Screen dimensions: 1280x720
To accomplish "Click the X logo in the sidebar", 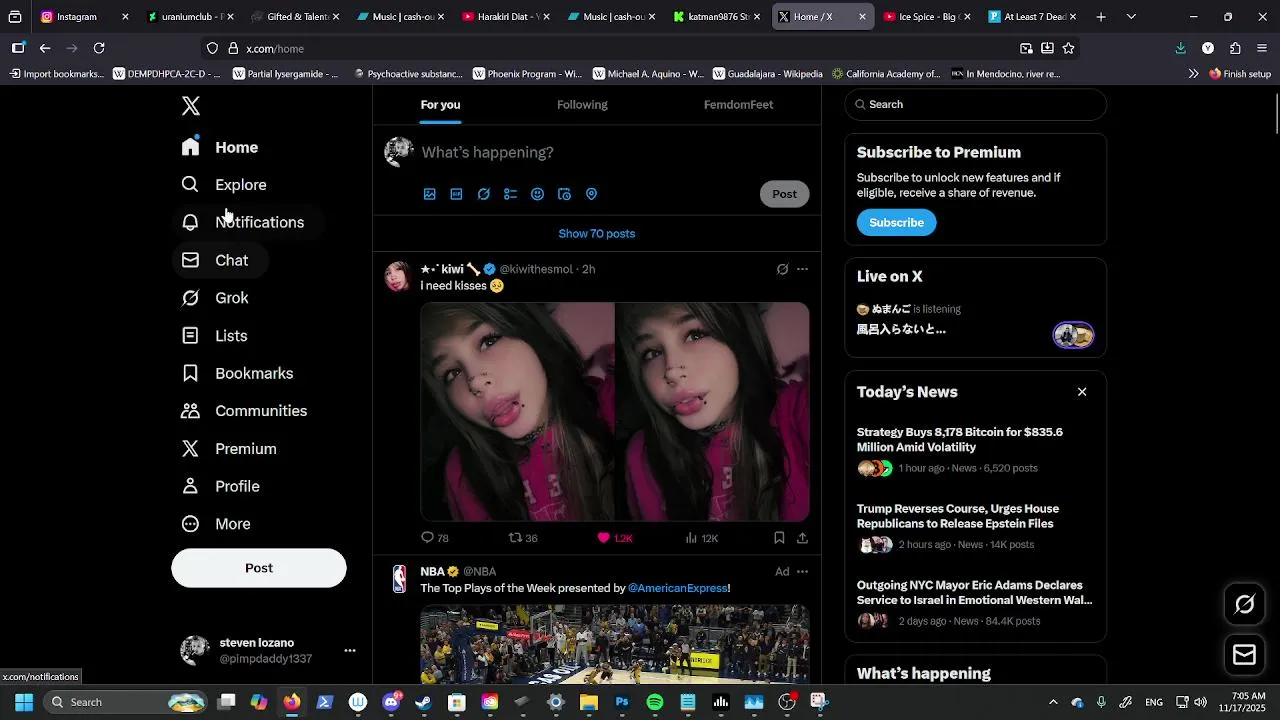I will [x=191, y=106].
